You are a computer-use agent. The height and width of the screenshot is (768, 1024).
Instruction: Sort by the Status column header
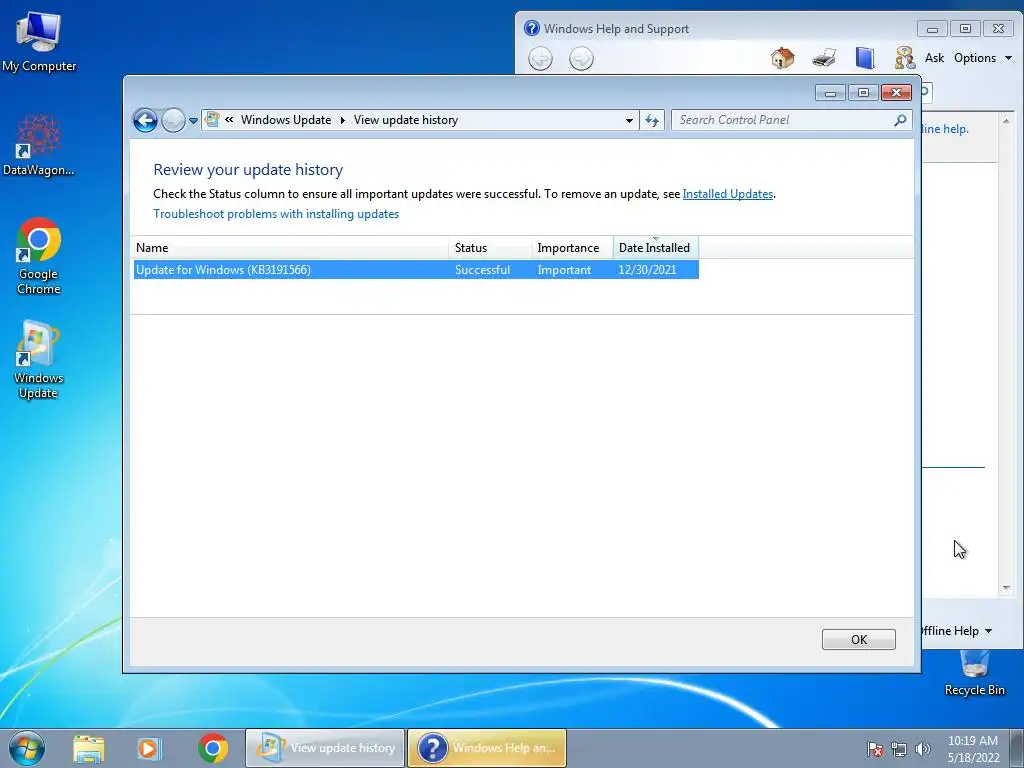click(x=490, y=248)
